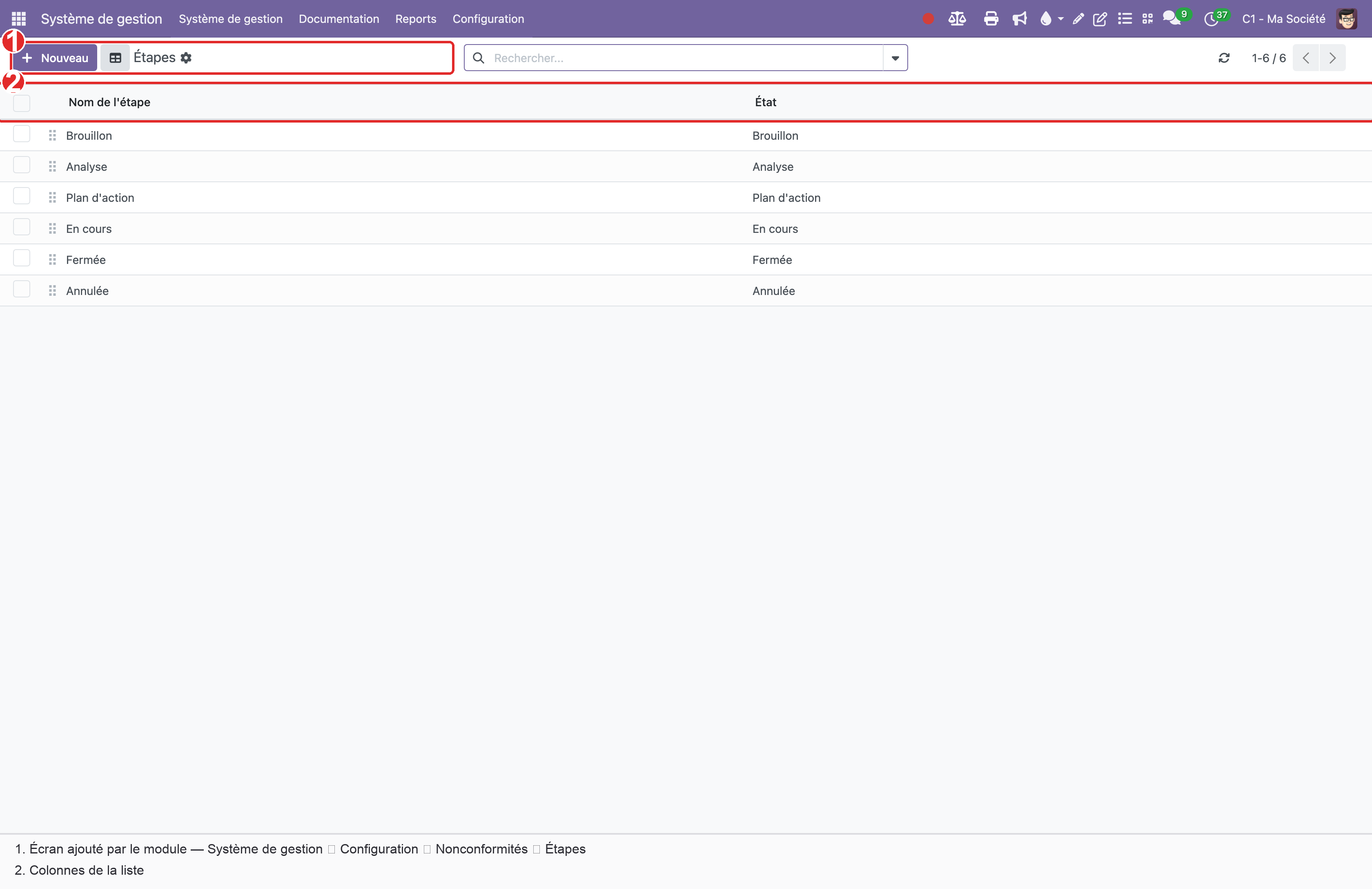Sort by Nom de l'étape column
The width and height of the screenshot is (1372, 889).
[x=109, y=103]
